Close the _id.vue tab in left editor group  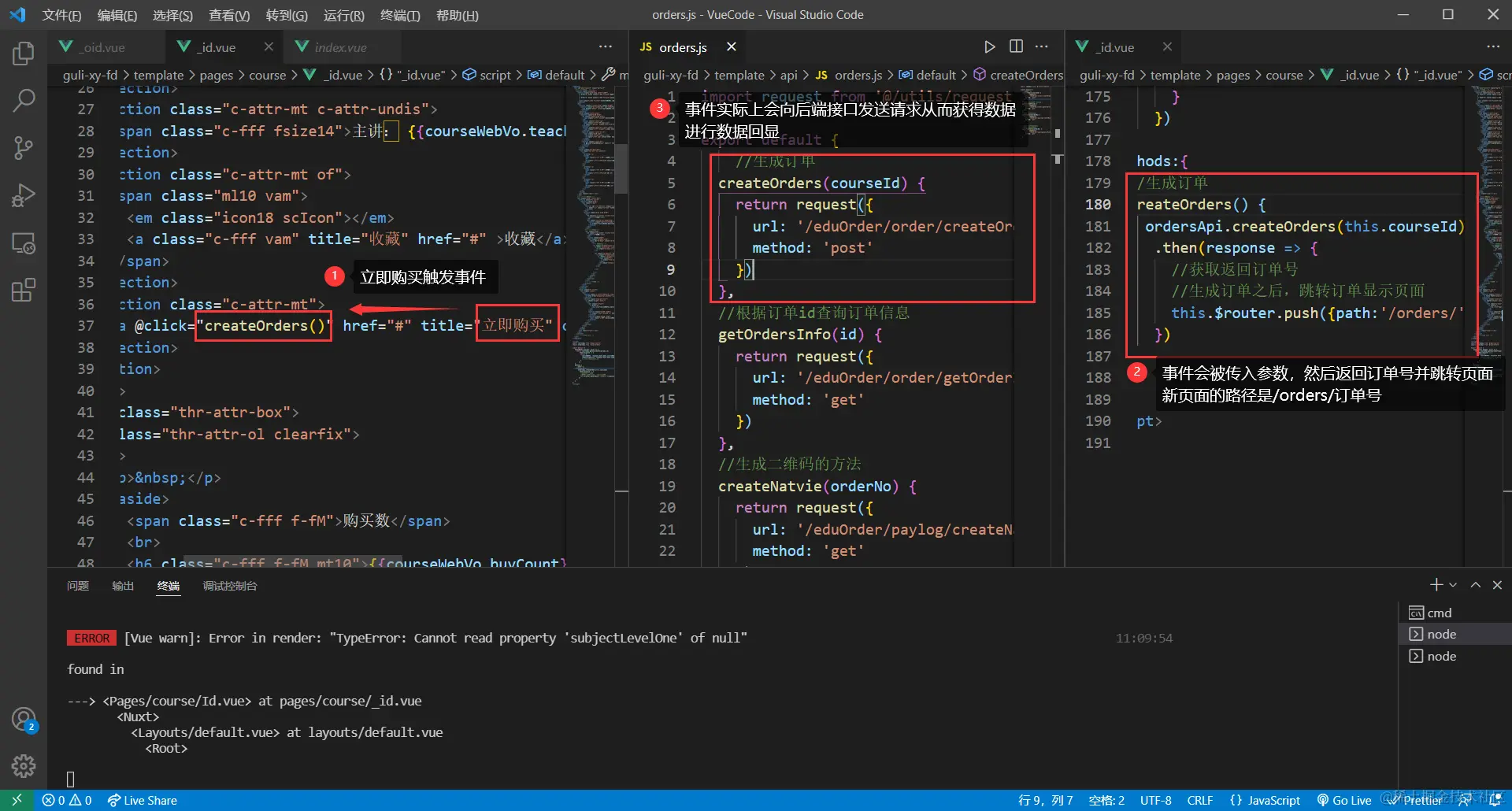point(269,47)
